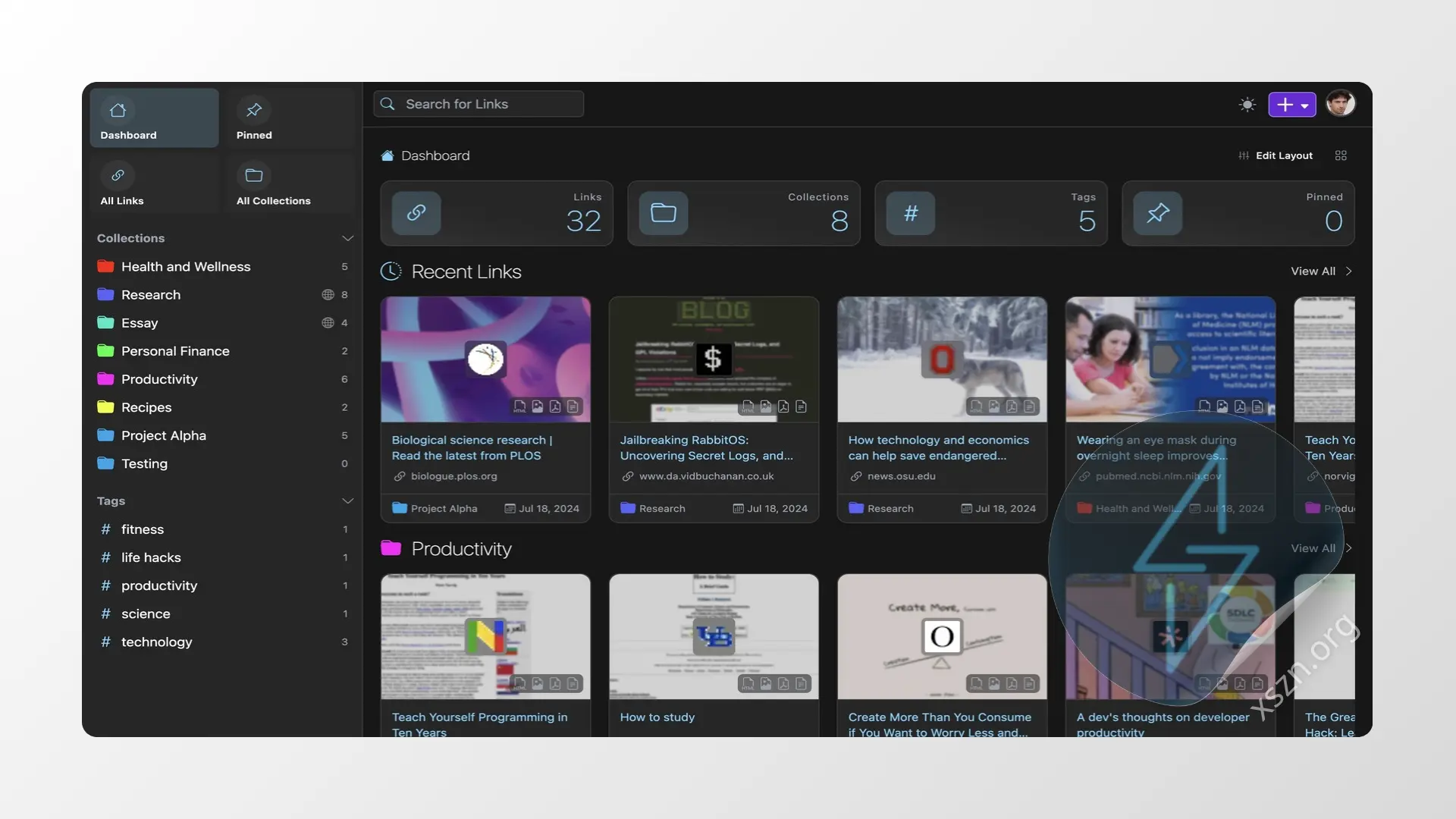1456x819 pixels.
Task: Open the user profile avatar menu
Action: click(x=1340, y=104)
